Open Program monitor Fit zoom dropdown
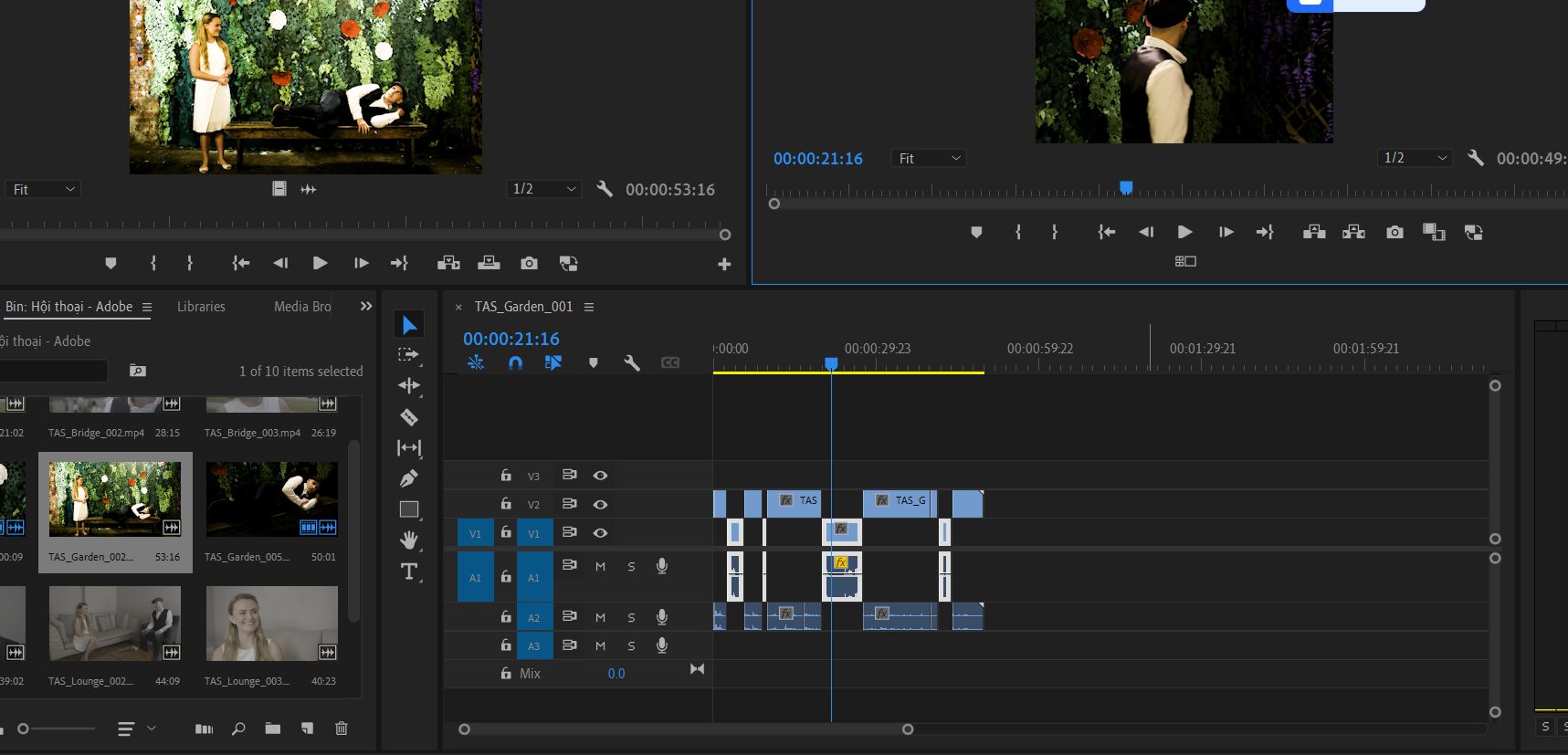 tap(929, 158)
